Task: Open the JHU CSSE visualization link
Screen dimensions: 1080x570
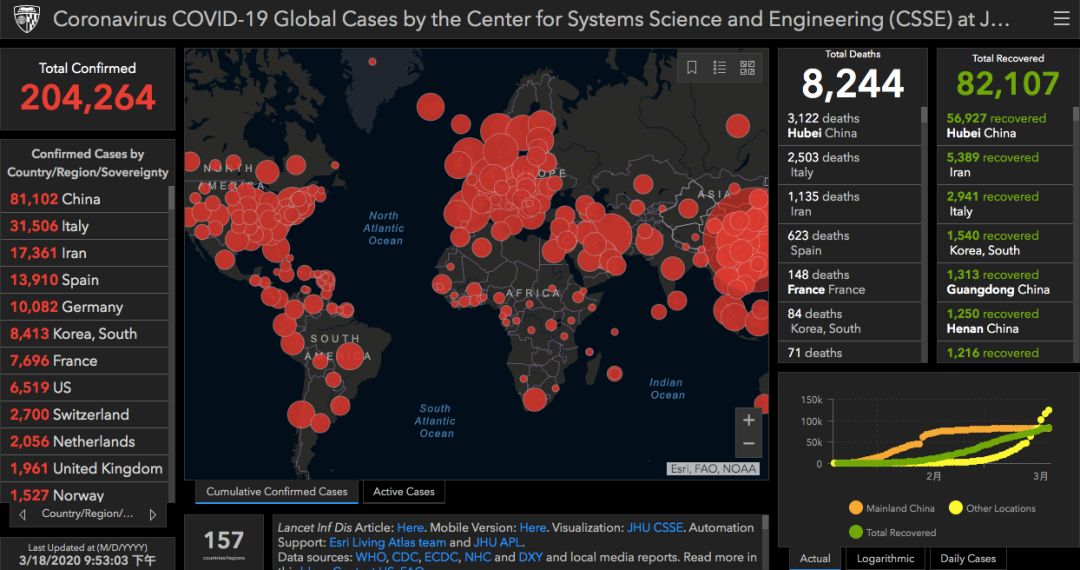Action: point(655,527)
